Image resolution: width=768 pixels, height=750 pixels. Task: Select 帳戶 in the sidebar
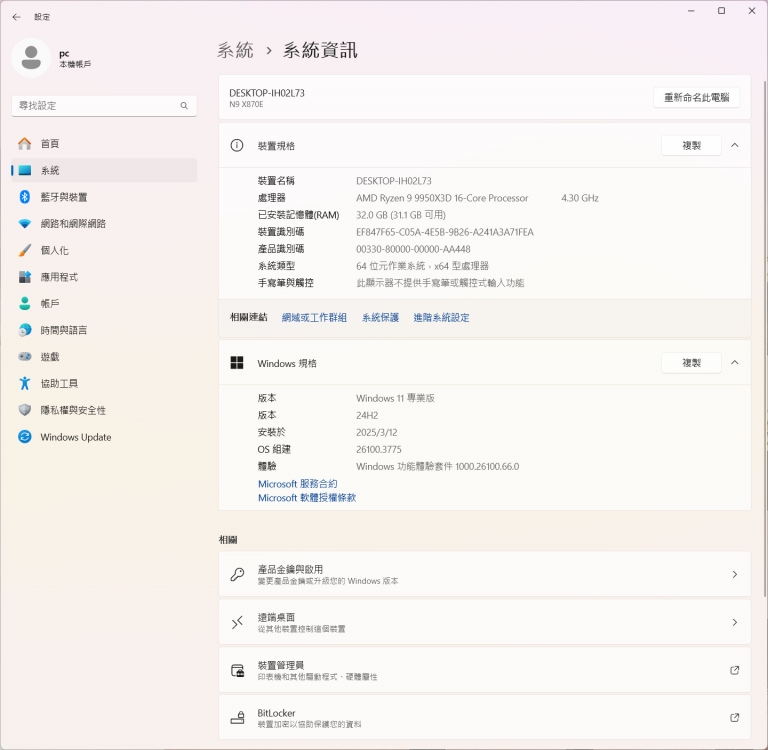(x=104, y=304)
